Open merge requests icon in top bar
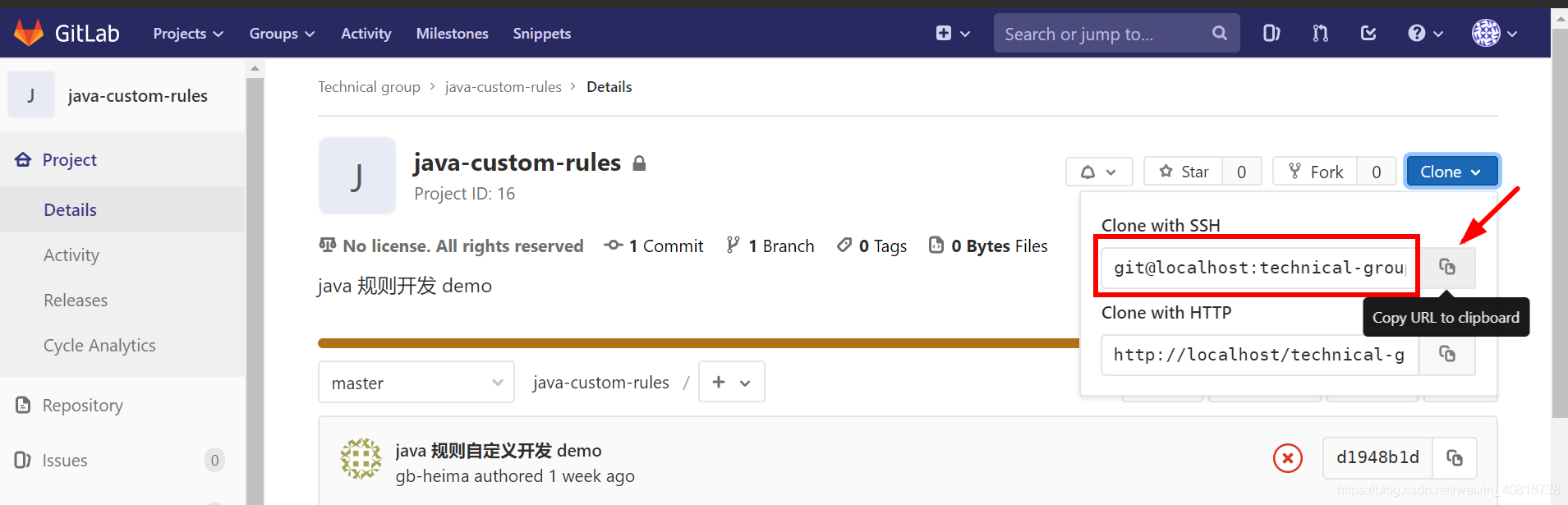Image resolution: width=1568 pixels, height=505 pixels. (x=1320, y=34)
